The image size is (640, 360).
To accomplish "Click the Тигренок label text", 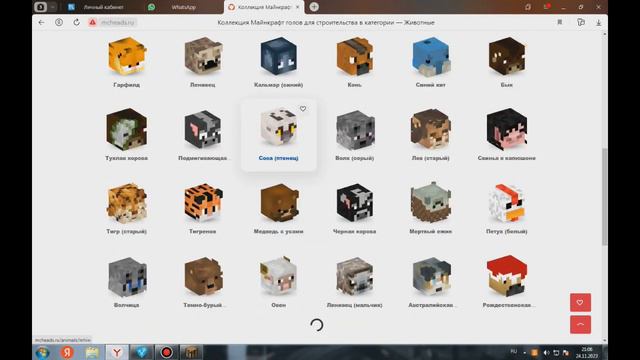I will click(x=203, y=231).
